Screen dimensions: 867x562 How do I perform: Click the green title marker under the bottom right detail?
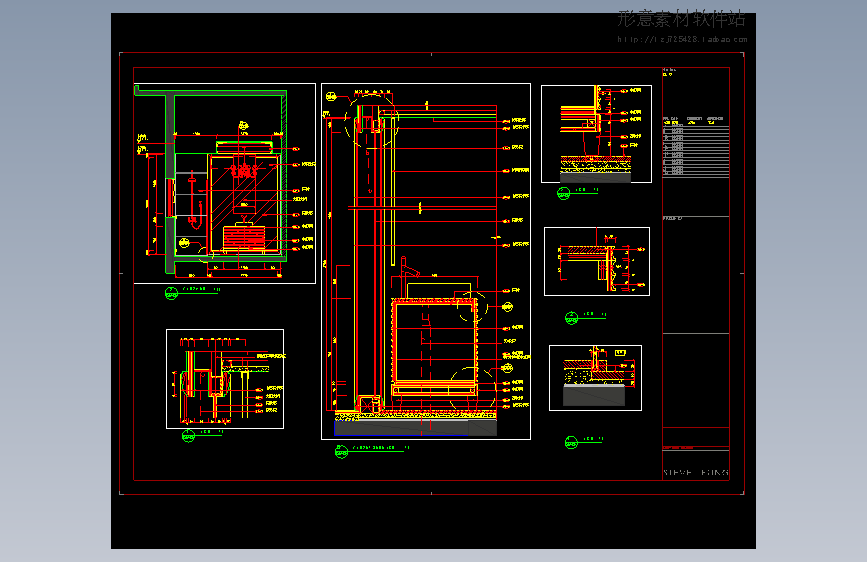(584, 442)
